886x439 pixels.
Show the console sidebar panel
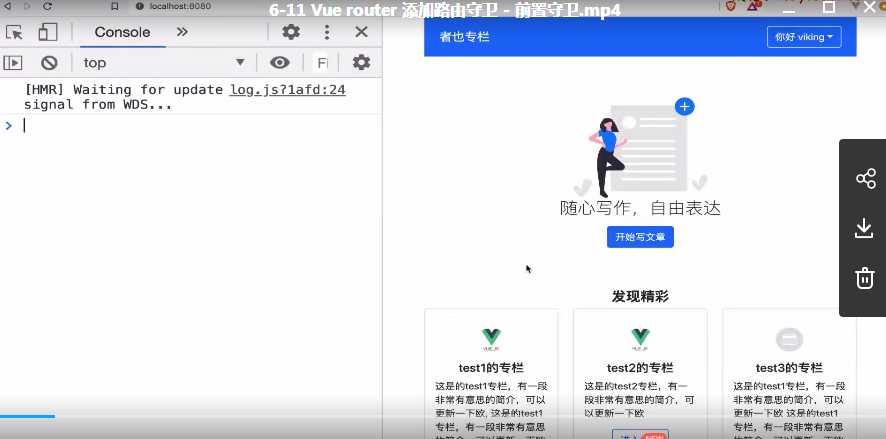(x=13, y=63)
